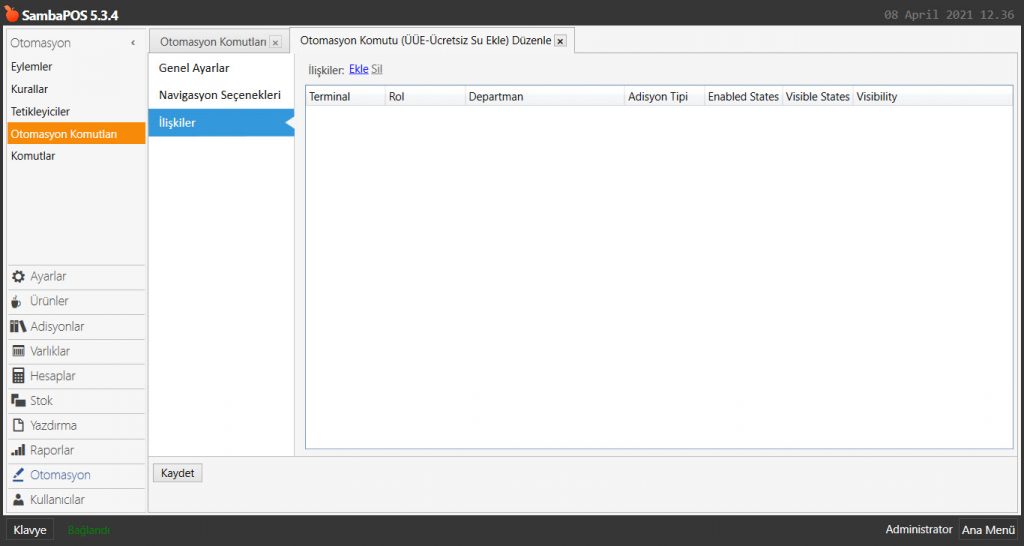Screen dimensions: 1024x546
Task: Click the person icon for Kullanıcılar
Action: tap(18, 500)
